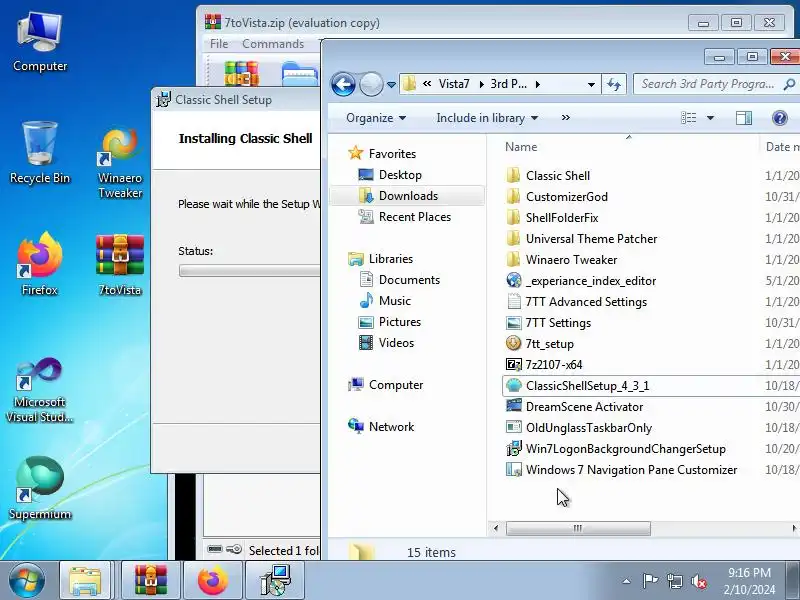Select the Classic Shell folder
Screen dimensions: 800x600
click(x=548, y=176)
